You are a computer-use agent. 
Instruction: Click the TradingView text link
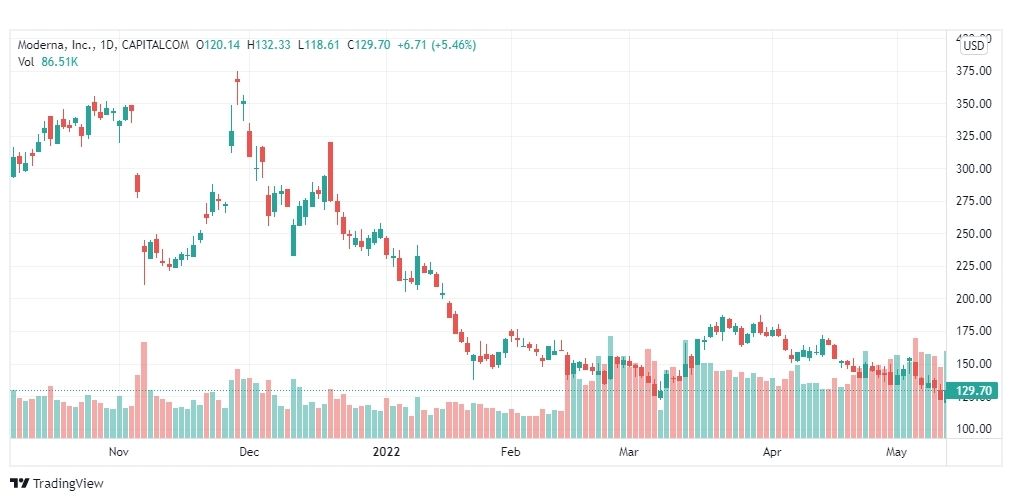(x=68, y=484)
